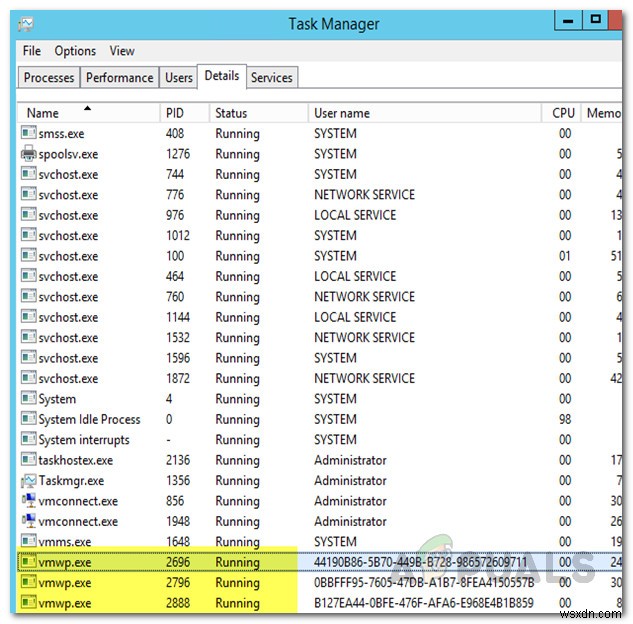The width and height of the screenshot is (633, 624).
Task: Sort by the Memory column header
Action: tap(602, 113)
